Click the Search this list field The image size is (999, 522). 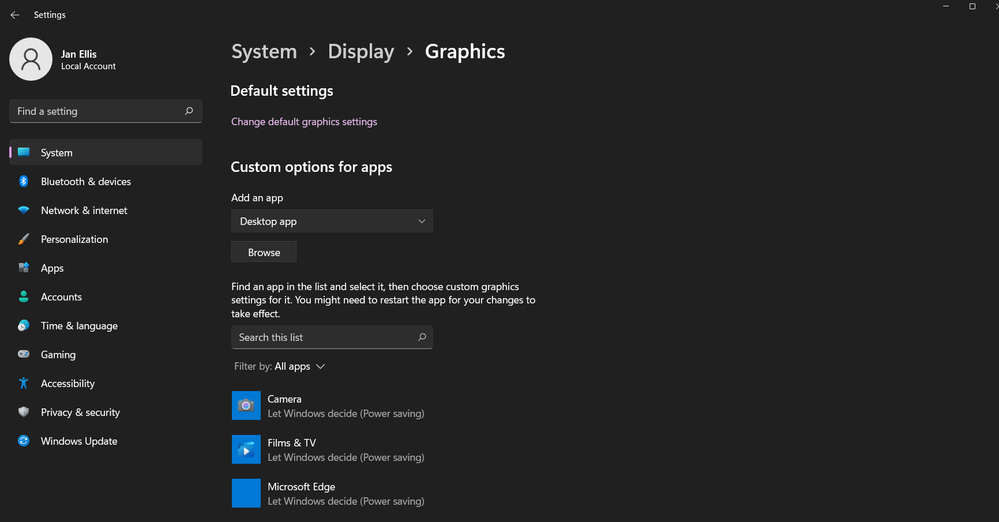pyautogui.click(x=325, y=337)
